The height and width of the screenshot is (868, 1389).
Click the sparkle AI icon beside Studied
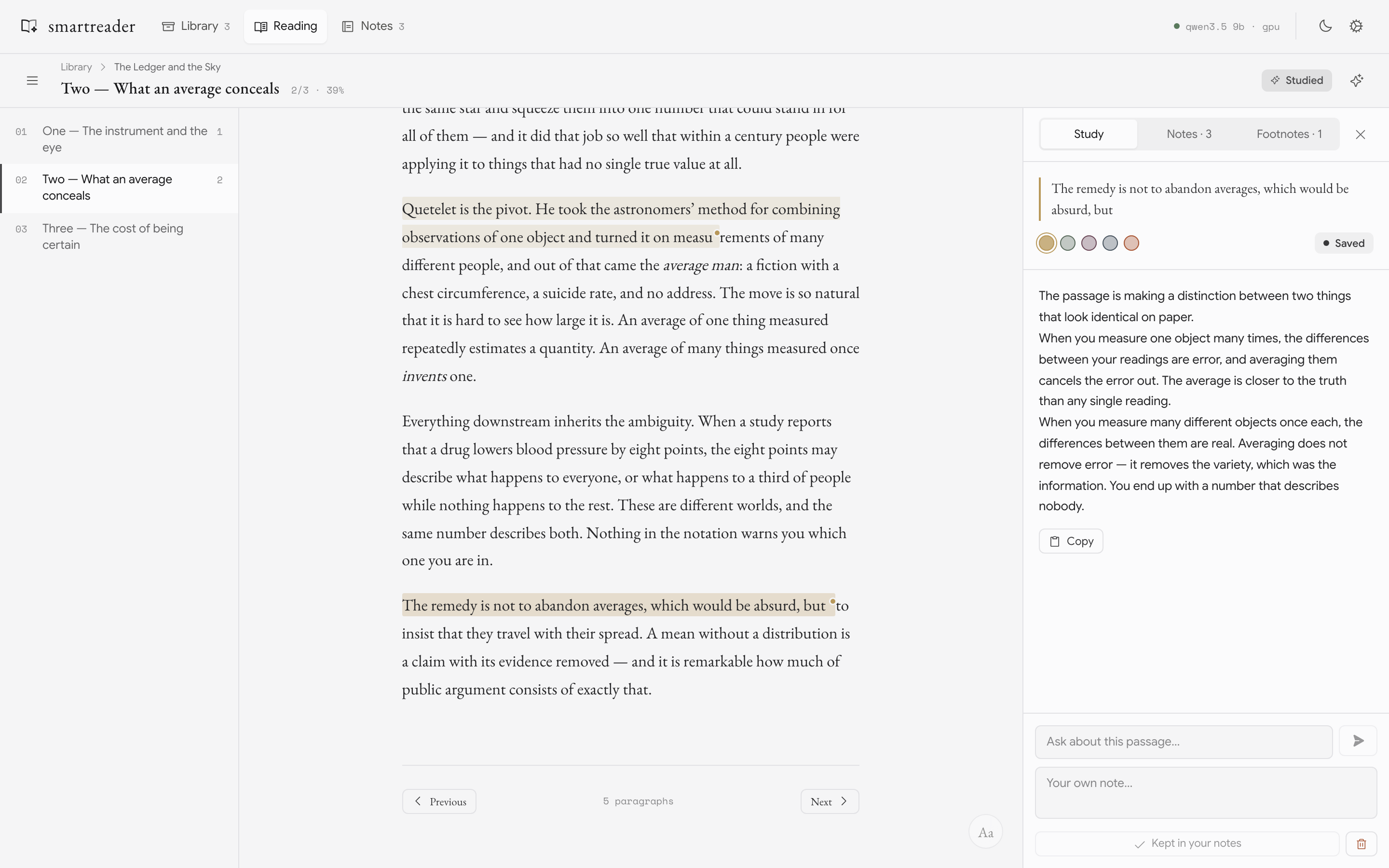coord(1357,81)
